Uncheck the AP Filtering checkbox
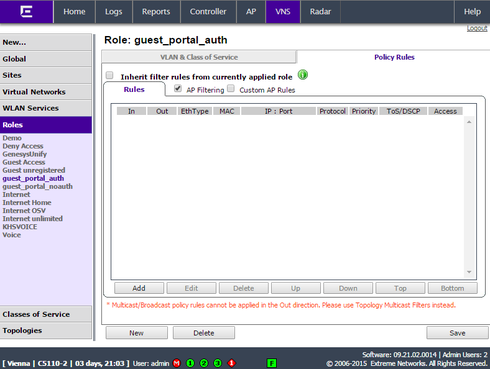 click(178, 89)
